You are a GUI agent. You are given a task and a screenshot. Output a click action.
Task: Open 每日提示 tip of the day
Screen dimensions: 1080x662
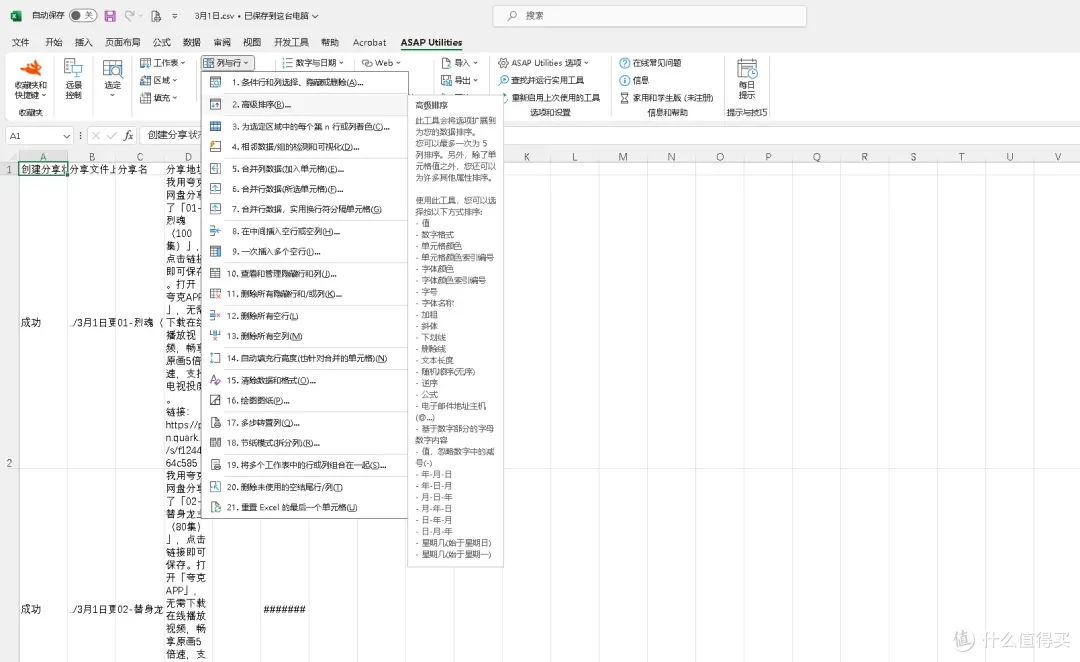tap(747, 79)
